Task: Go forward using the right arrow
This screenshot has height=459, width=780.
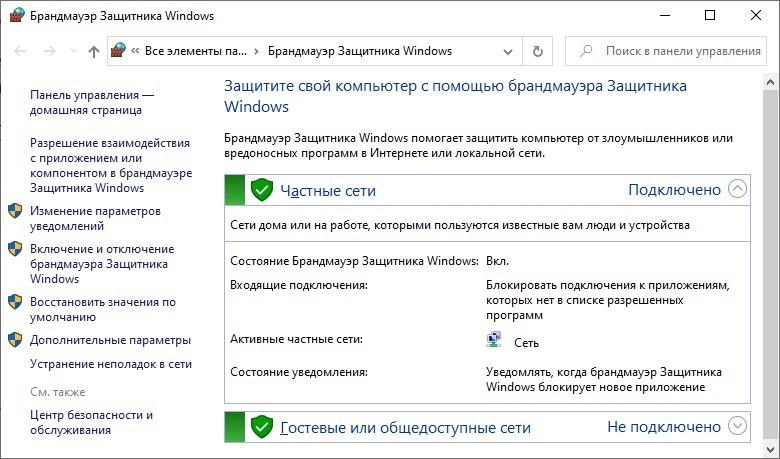Action: [50, 51]
